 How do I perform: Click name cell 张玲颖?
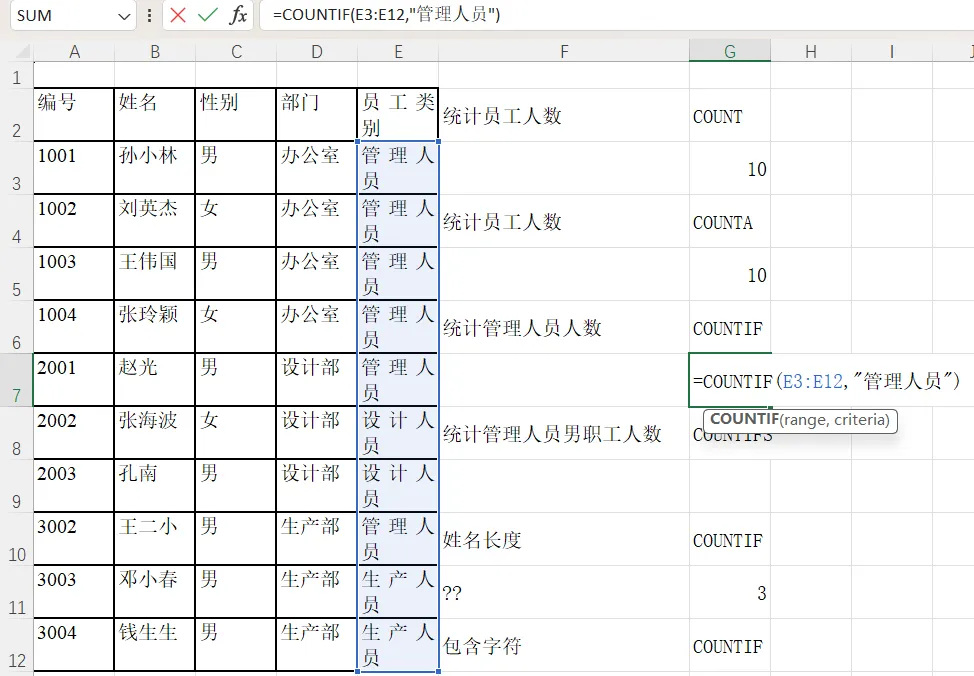pyautogui.click(x=155, y=327)
